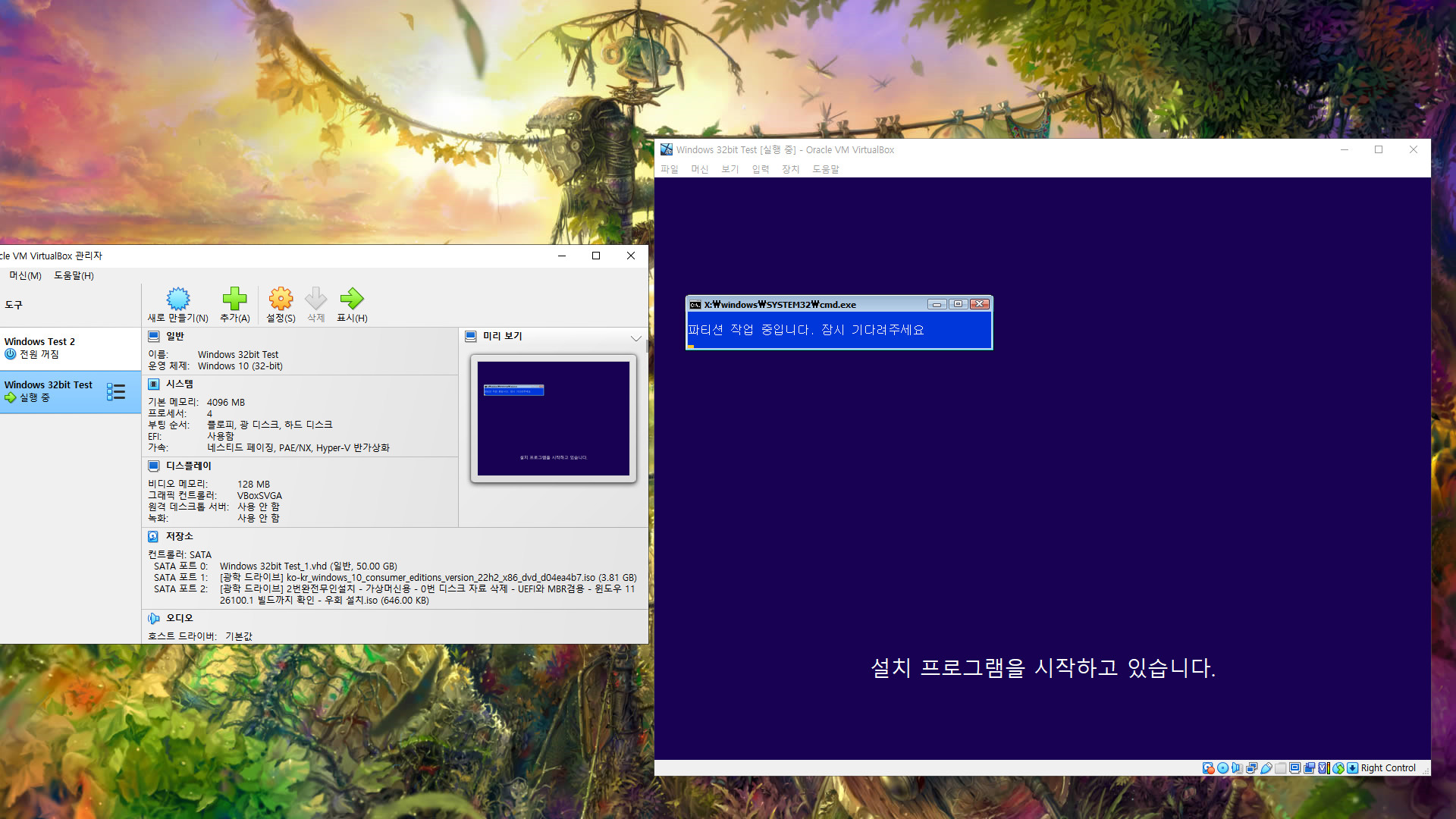Click '설치 프로그램을 시작하고 있습니다.' text in VM
Viewport: 1456px width, 819px height.
click(x=1043, y=668)
